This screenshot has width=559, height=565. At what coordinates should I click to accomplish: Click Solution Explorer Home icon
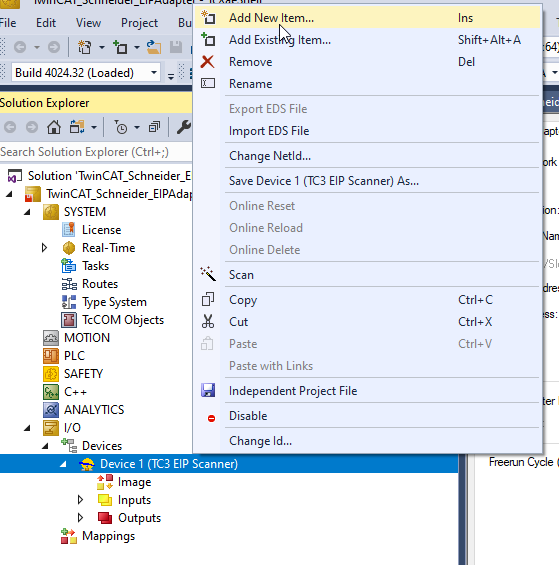coord(54,127)
